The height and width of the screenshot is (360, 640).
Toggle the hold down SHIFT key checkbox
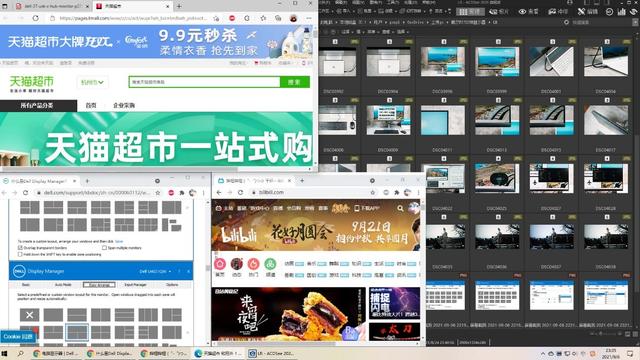(x=20, y=254)
